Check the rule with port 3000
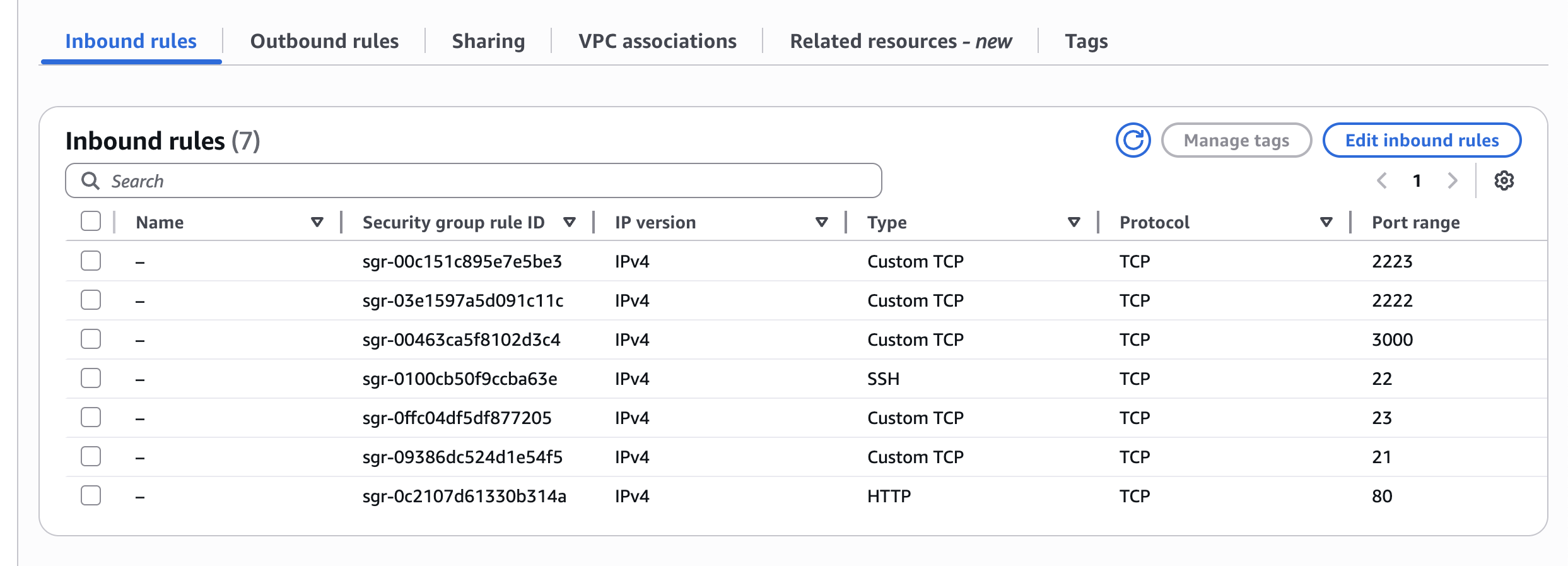Viewport: 1568px width, 566px height. [x=91, y=339]
